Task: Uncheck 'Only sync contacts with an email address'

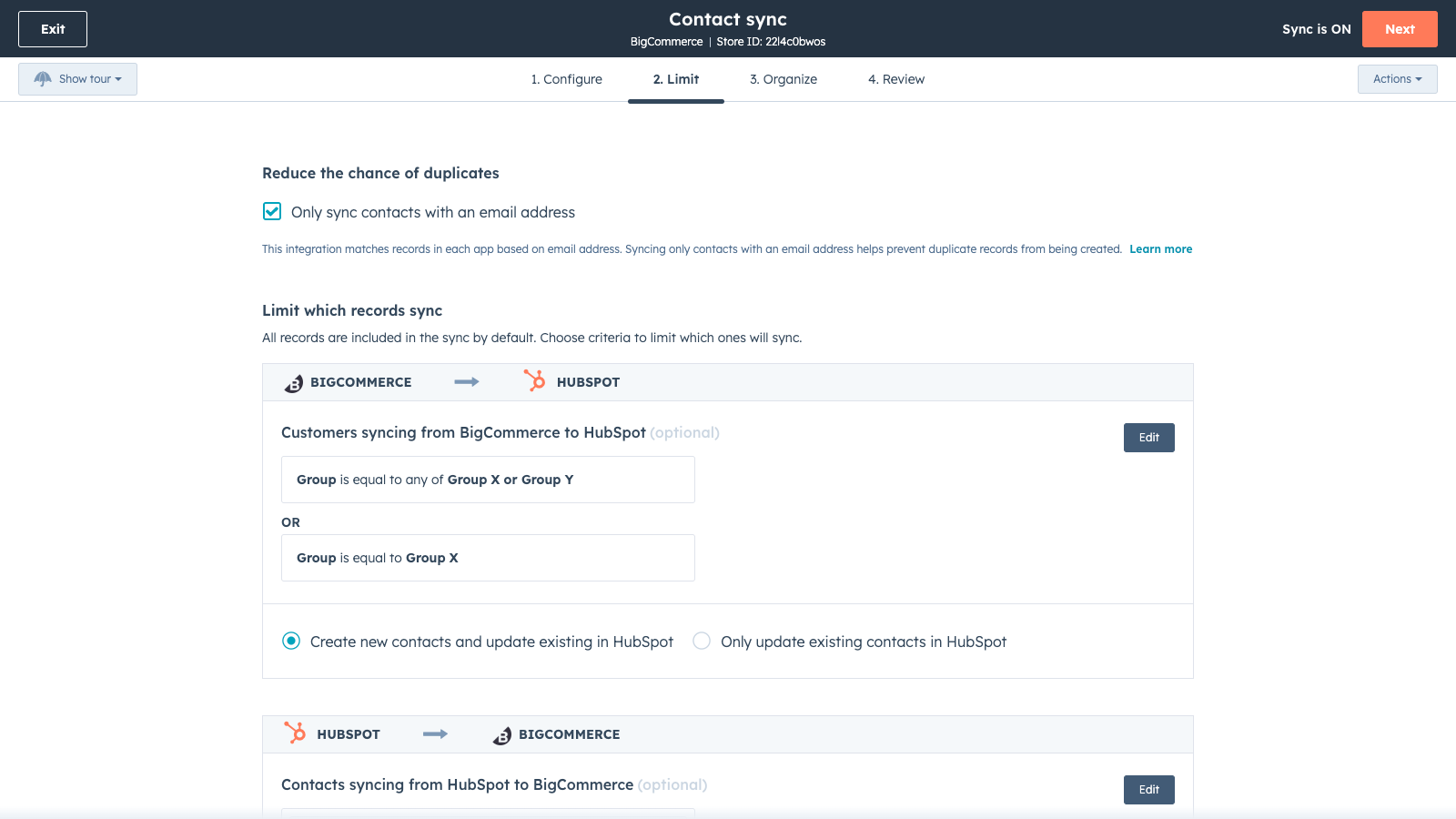Action: click(x=272, y=211)
